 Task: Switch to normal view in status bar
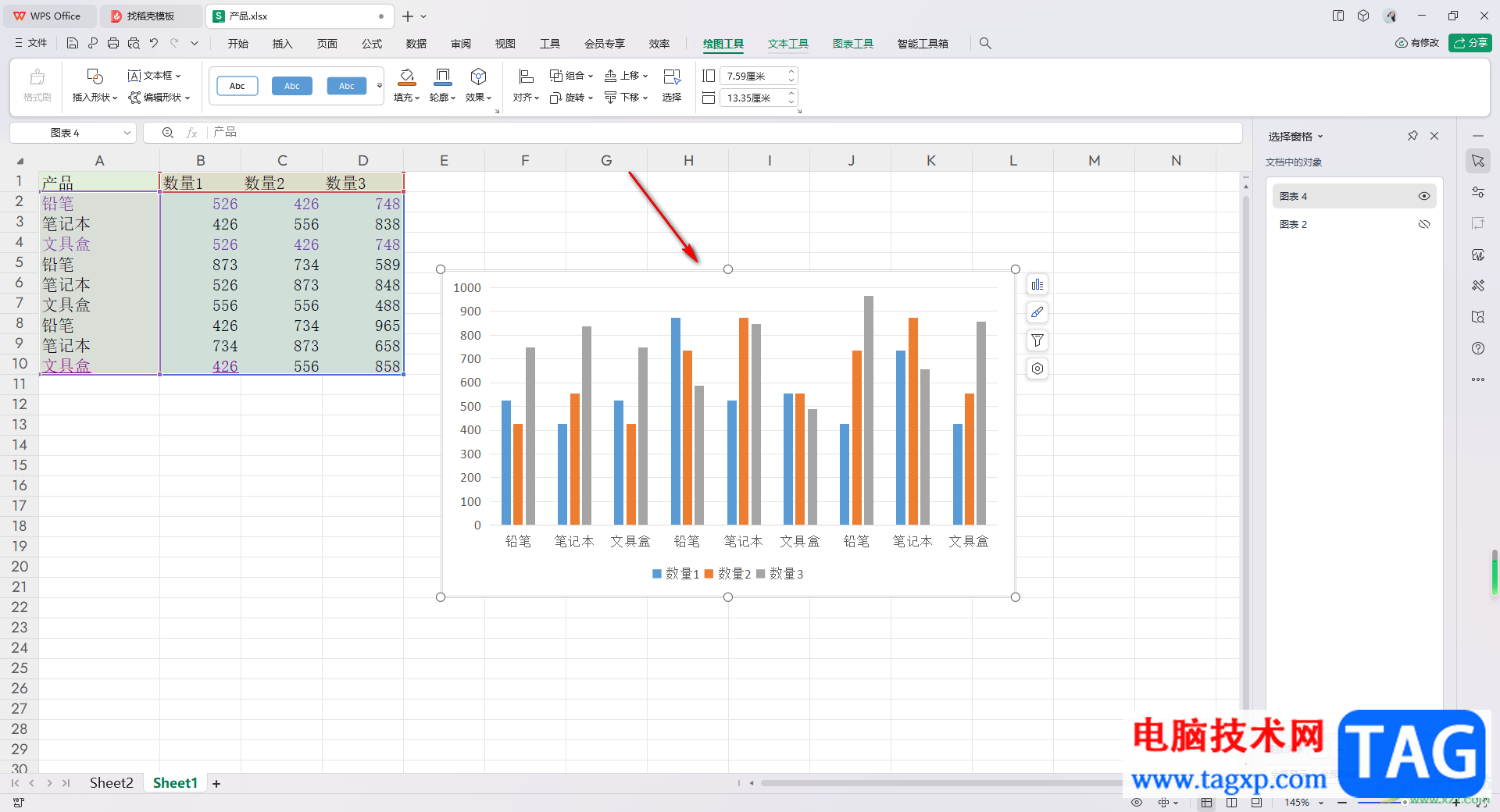pyautogui.click(x=1207, y=803)
